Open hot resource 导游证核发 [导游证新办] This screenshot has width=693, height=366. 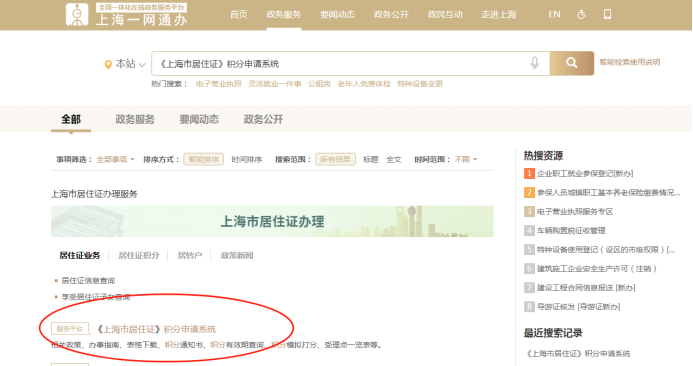579,306
